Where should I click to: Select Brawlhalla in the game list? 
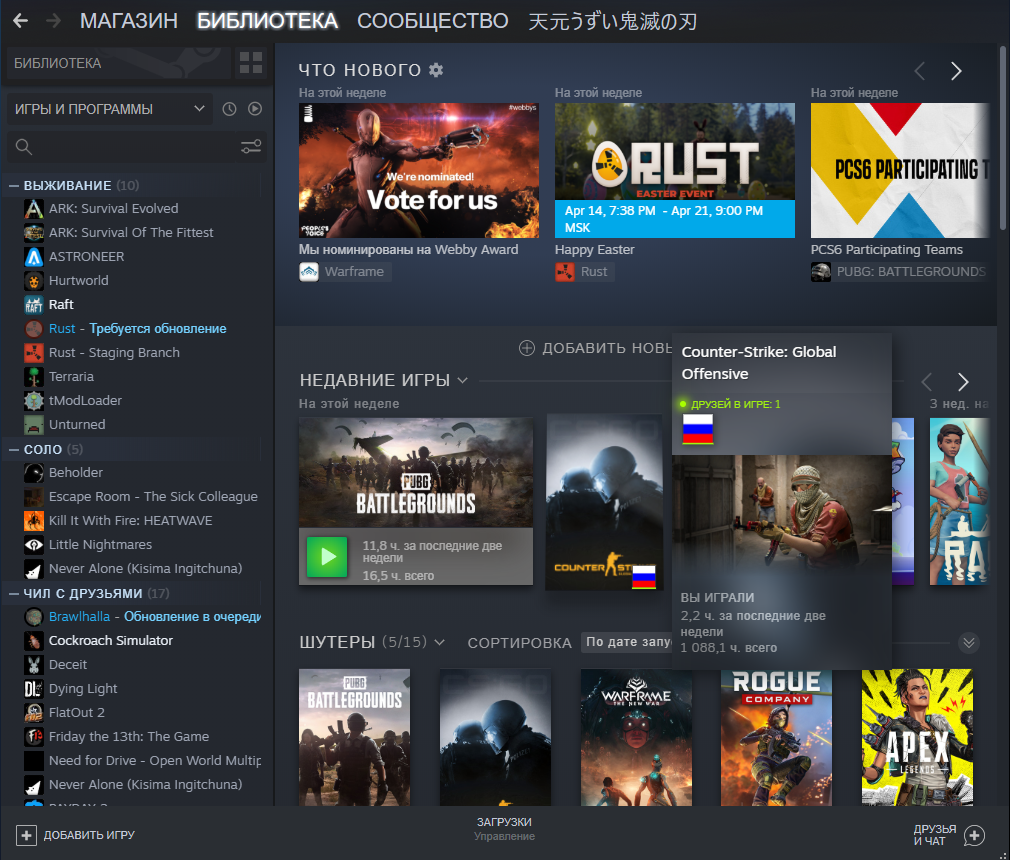pos(142,616)
